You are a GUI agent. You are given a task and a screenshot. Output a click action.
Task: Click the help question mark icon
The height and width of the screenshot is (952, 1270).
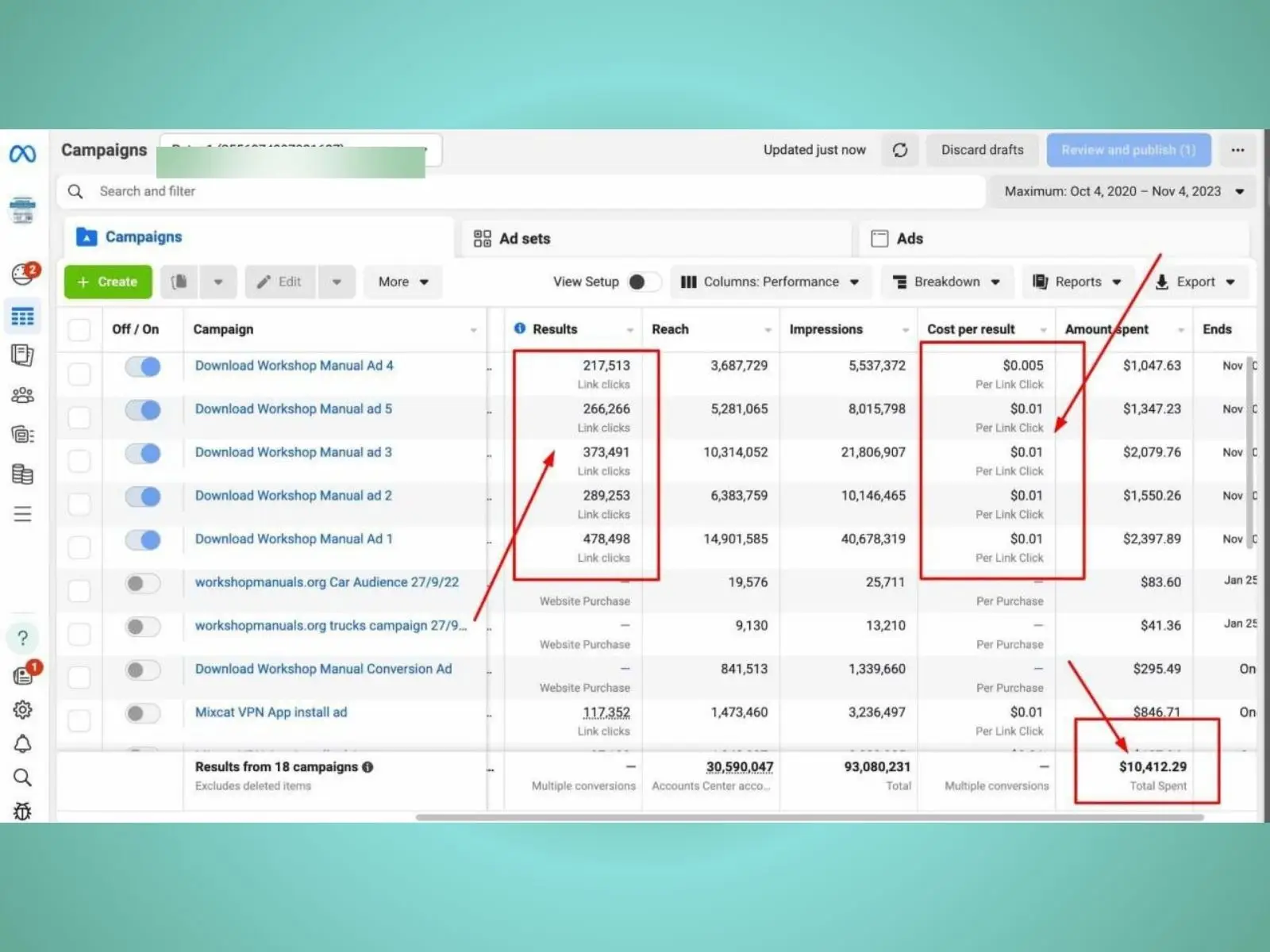(x=22, y=638)
